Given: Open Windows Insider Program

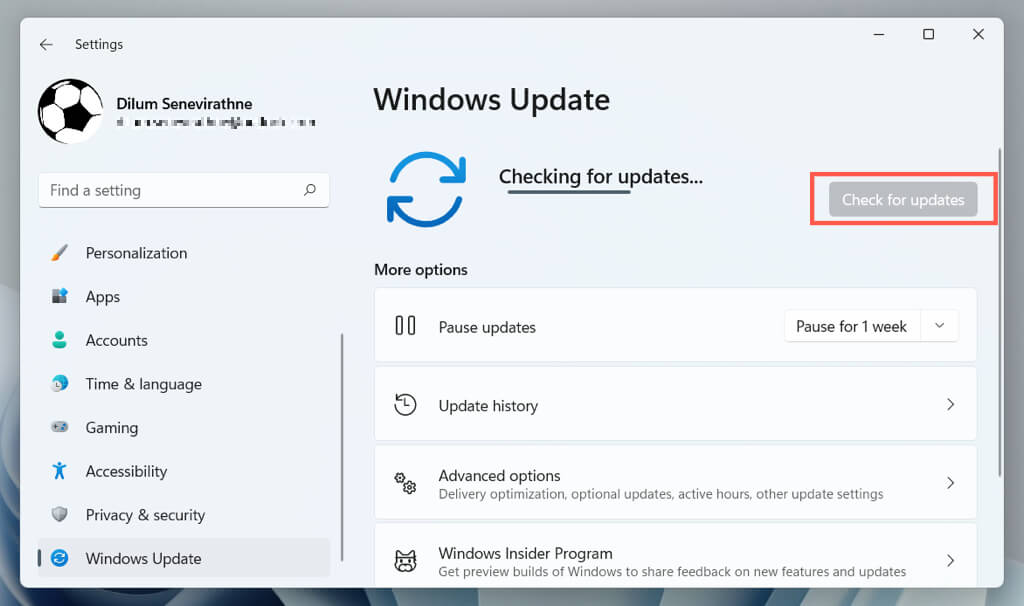Looking at the screenshot, I should [x=675, y=555].
